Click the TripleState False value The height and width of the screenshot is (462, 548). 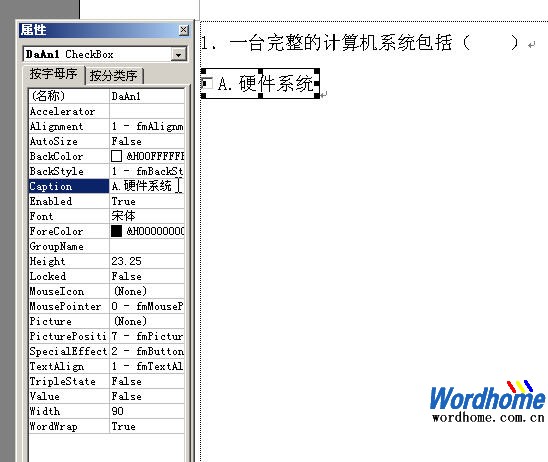point(147,381)
